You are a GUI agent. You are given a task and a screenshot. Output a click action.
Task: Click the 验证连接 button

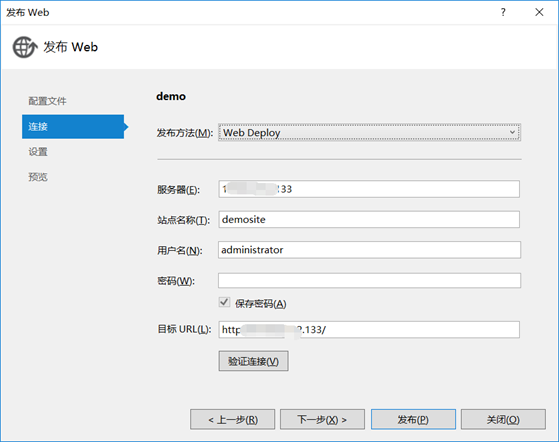click(x=253, y=361)
